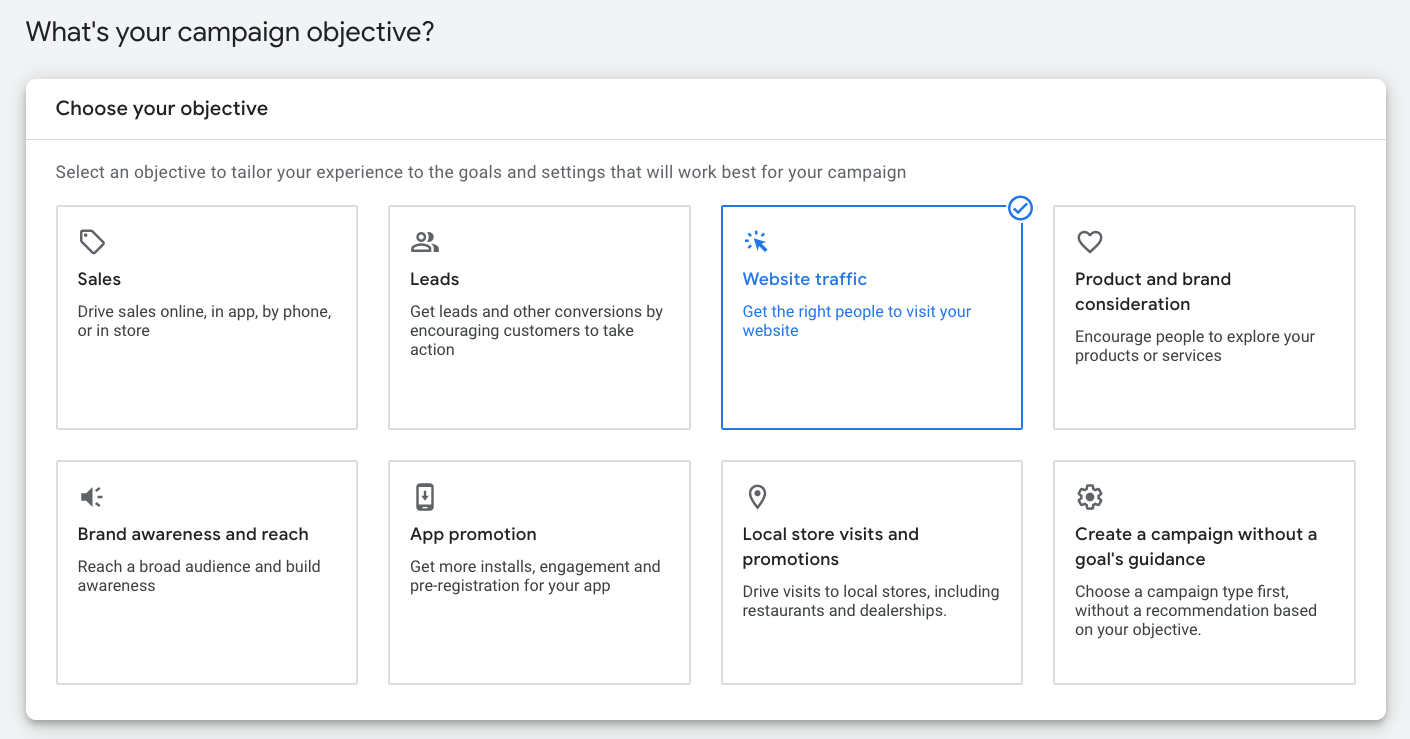Pick Create a campaign without a goal's guidance
Screen dimensions: 1410x739
click(x=1196, y=546)
